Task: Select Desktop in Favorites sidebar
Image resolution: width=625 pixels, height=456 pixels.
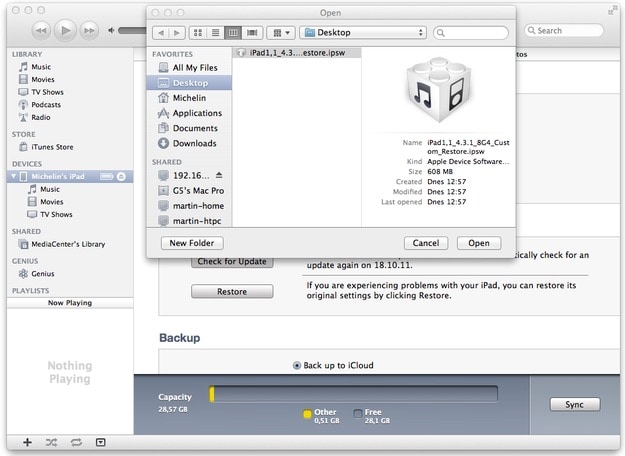Action: coord(189,83)
